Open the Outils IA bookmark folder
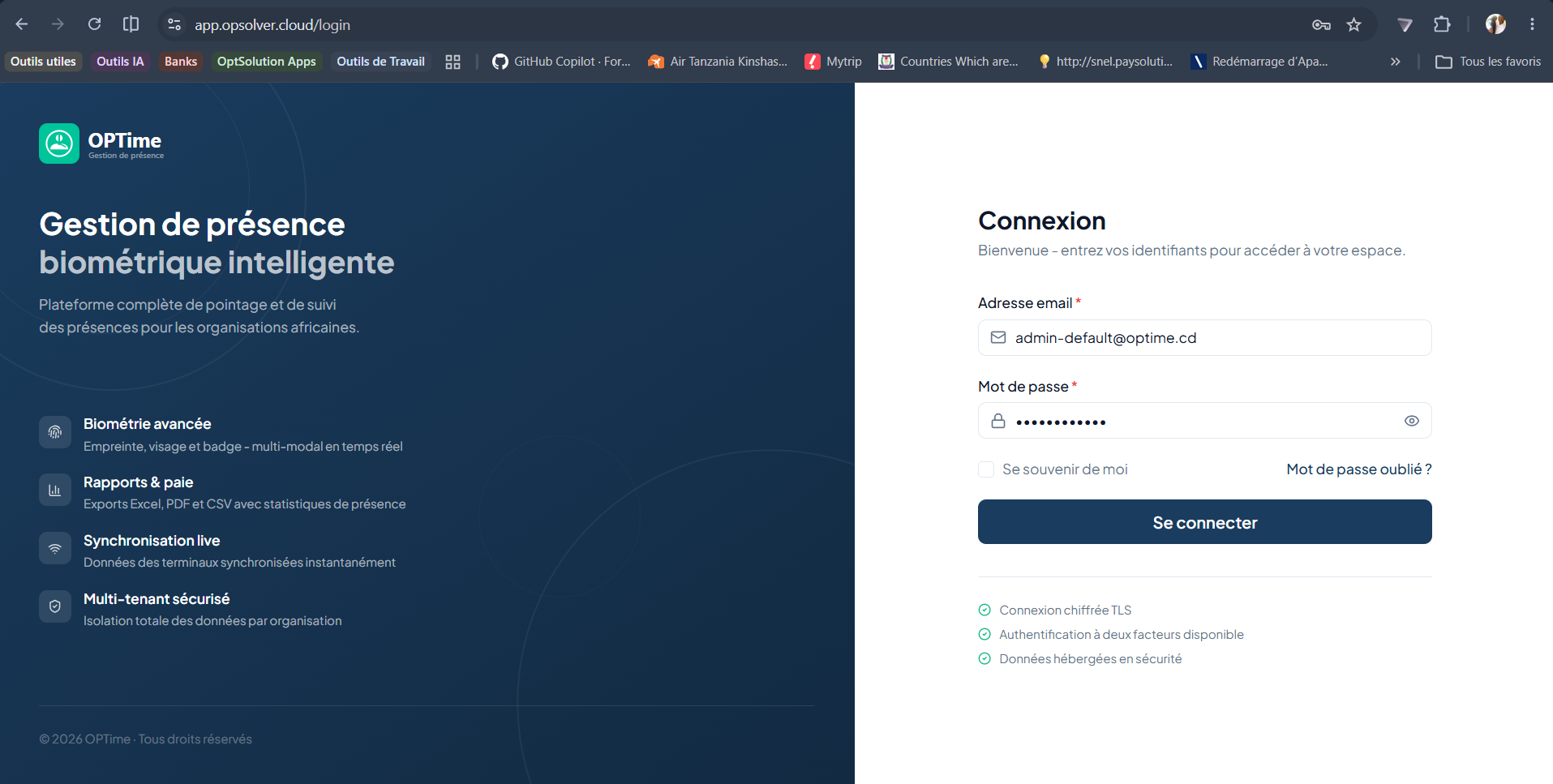1553x784 pixels. point(120,62)
